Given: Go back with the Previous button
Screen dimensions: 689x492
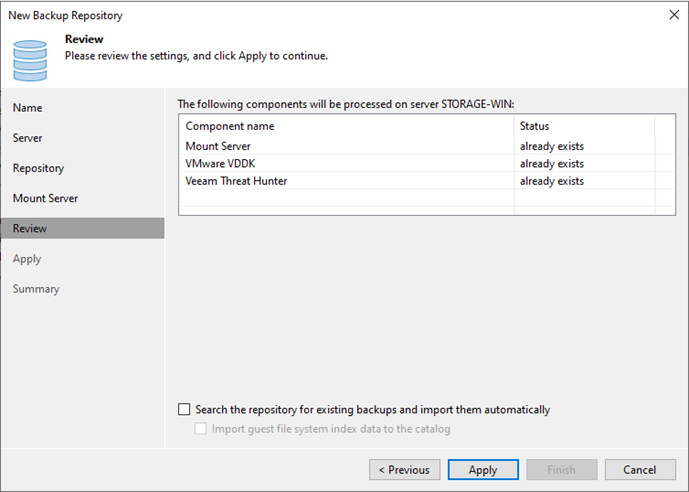Looking at the screenshot, I should click(x=405, y=470).
